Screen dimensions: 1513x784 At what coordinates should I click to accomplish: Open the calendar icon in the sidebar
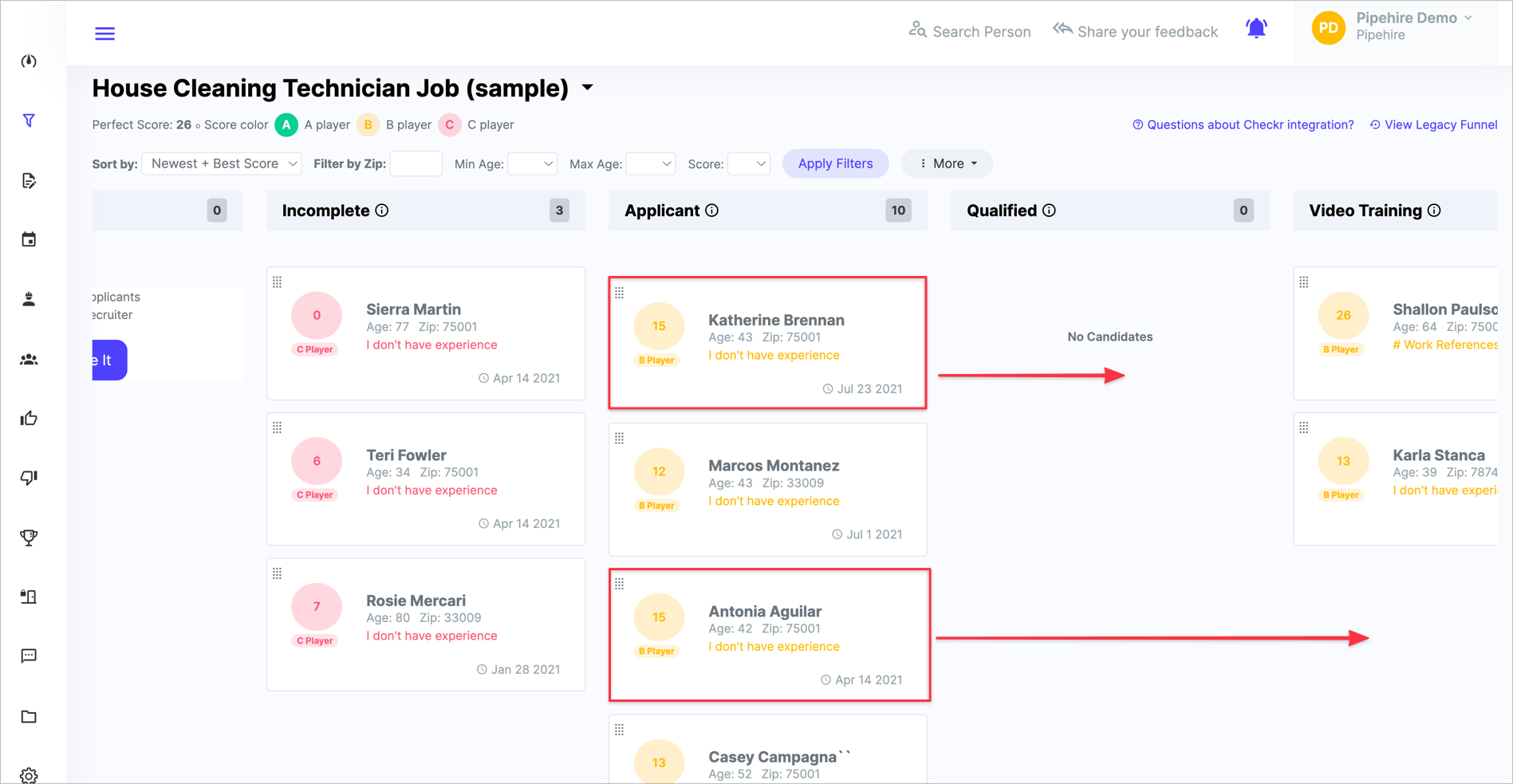tap(29, 238)
